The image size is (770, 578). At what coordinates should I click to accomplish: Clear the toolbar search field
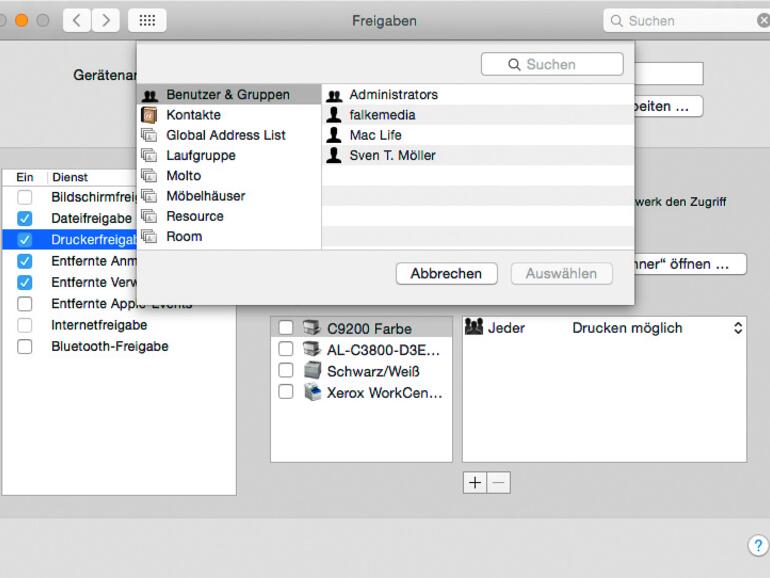pos(764,21)
